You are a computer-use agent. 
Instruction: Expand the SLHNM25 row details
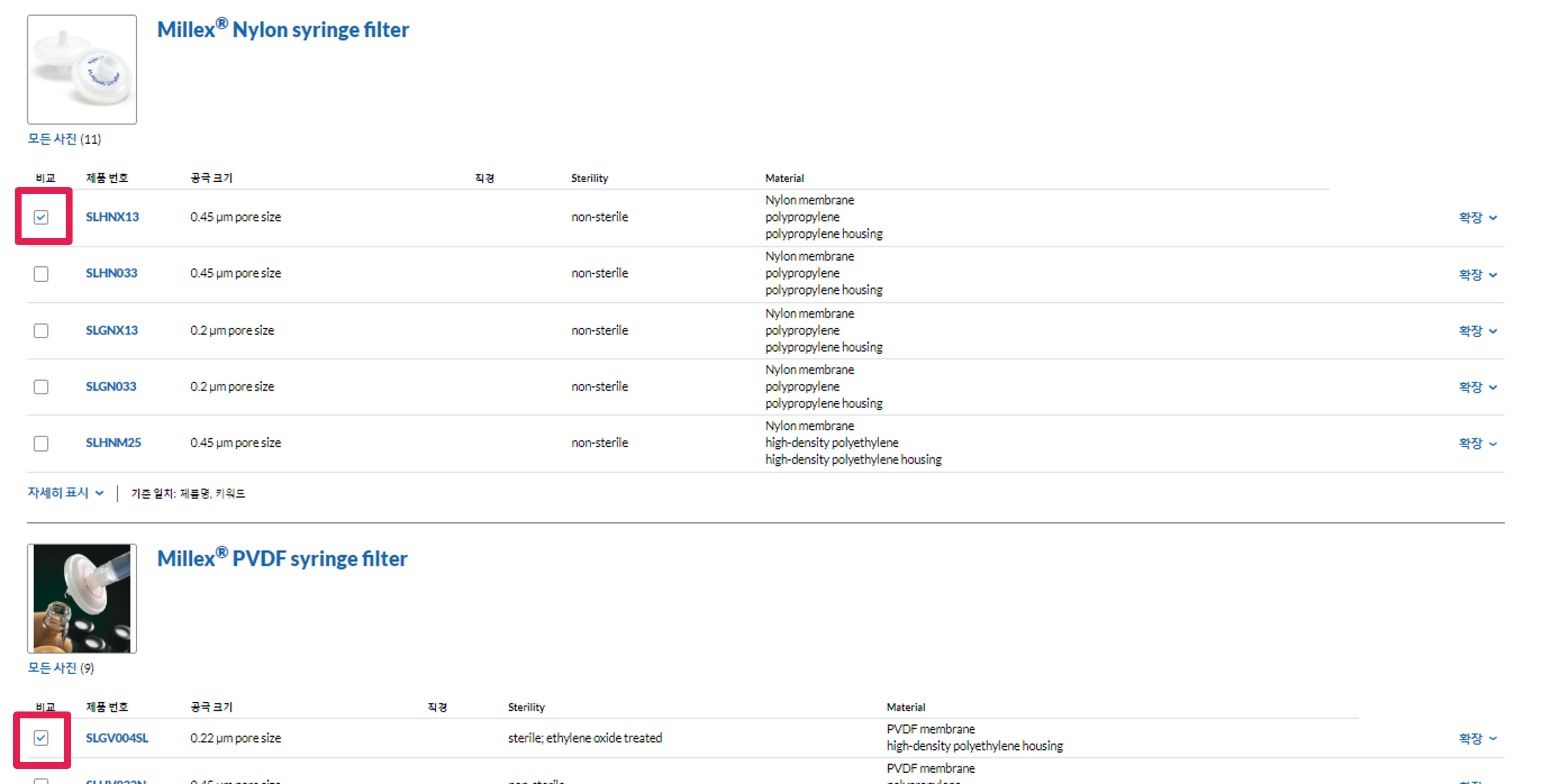(1477, 443)
